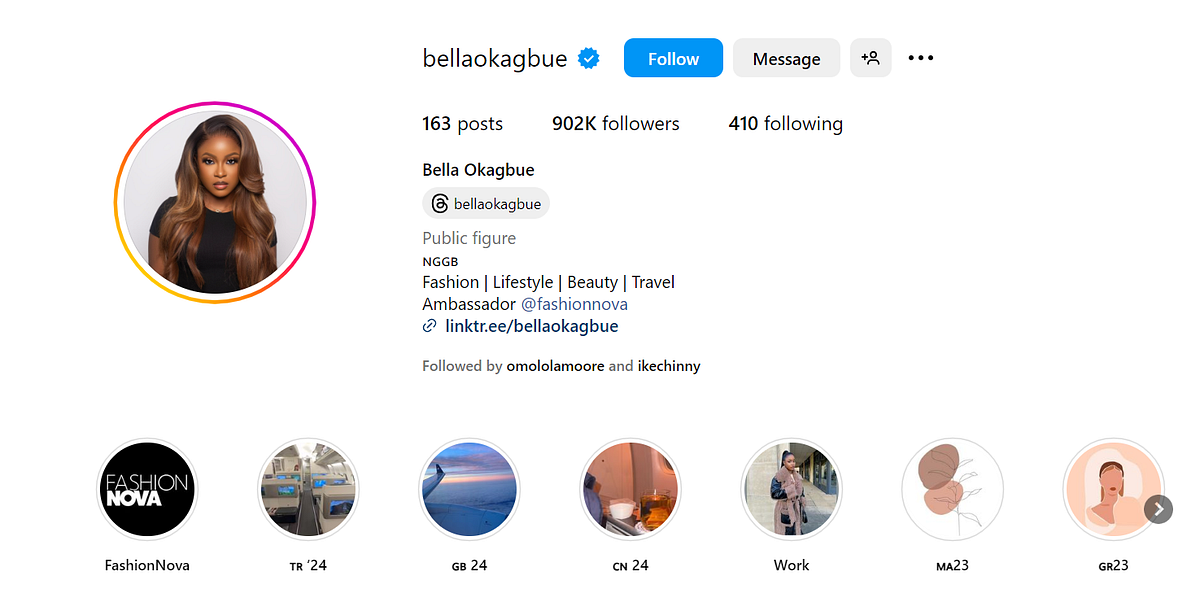Open the TR '24 story highlight
Image resolution: width=1200 pixels, height=589 pixels.
[308, 489]
